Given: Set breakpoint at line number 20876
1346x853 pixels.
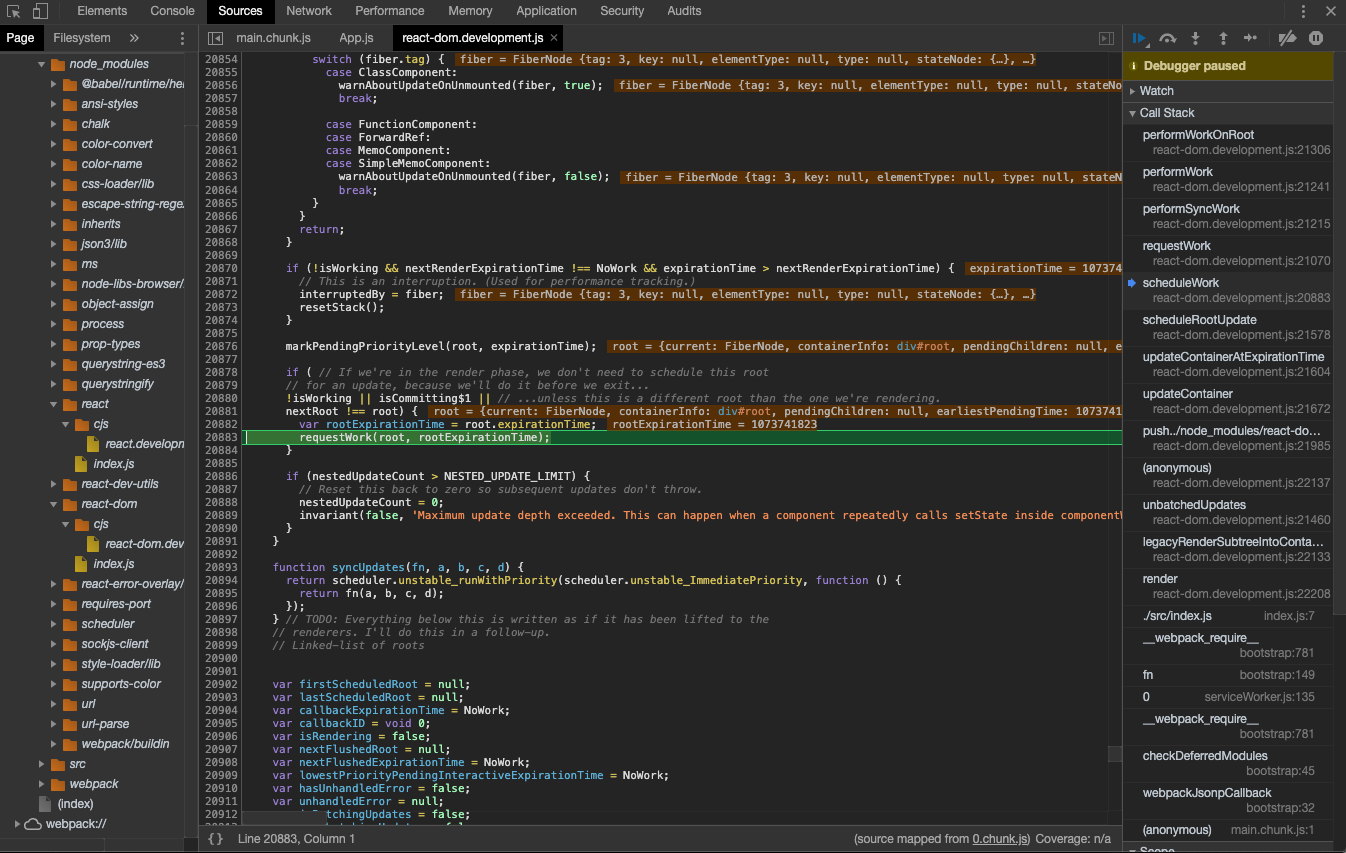Looking at the screenshot, I should pyautogui.click(x=221, y=346).
